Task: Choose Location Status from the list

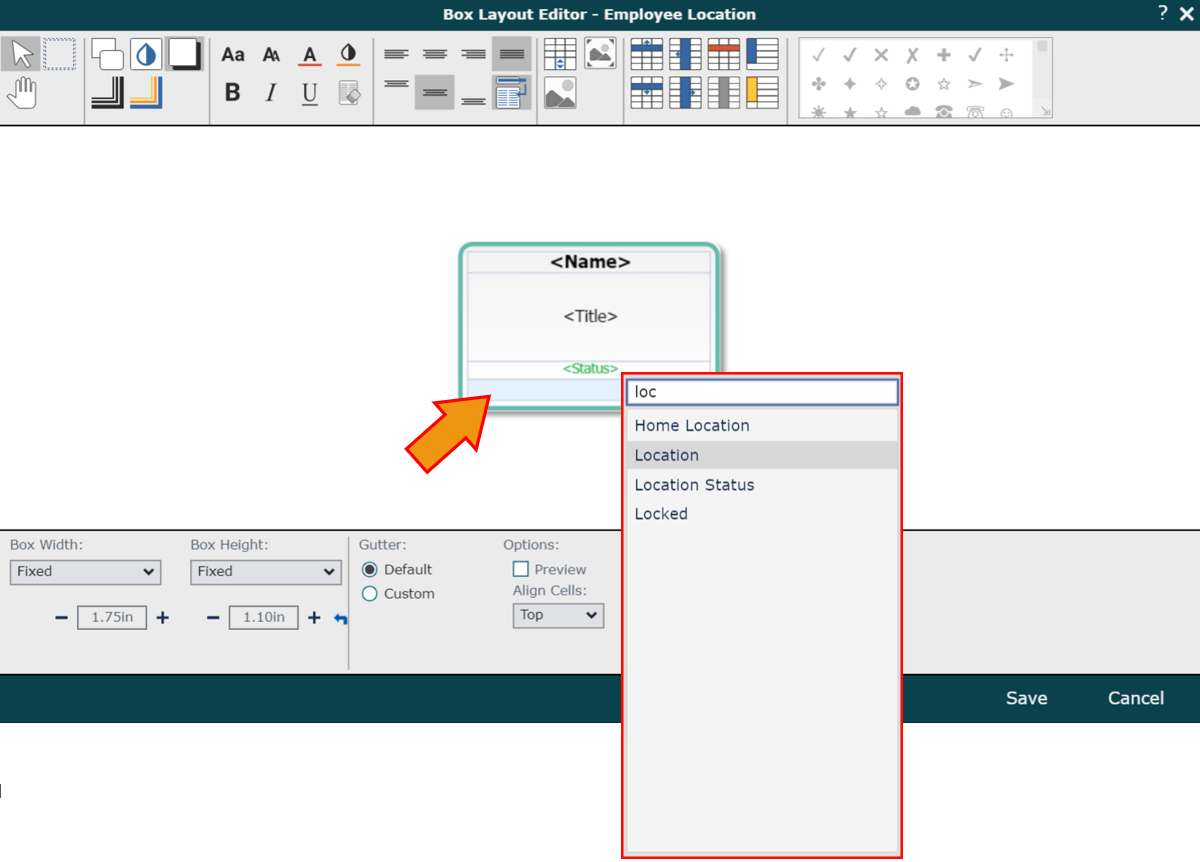Action: (762, 485)
